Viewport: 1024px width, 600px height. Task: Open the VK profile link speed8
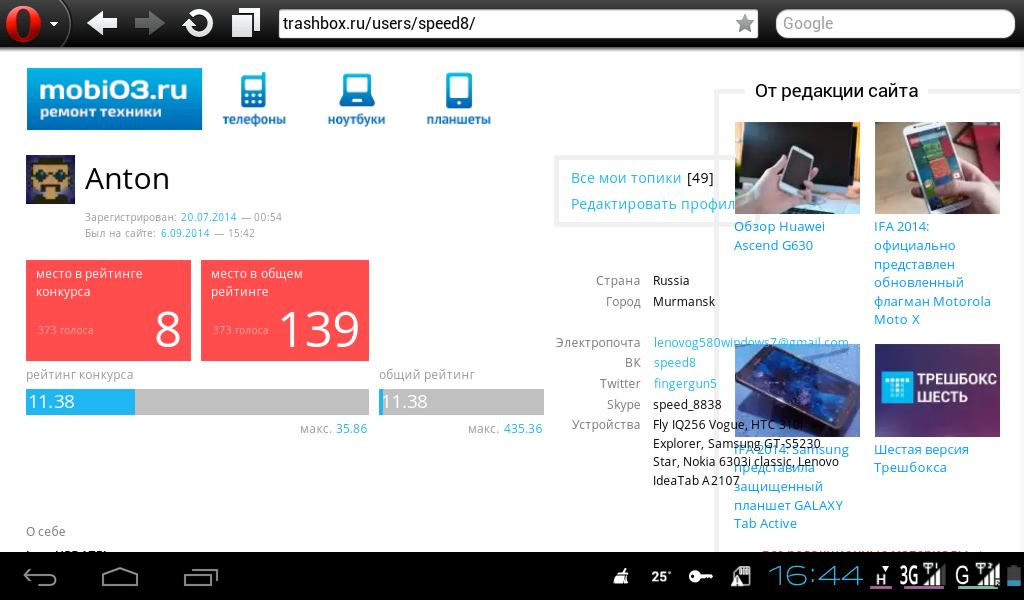click(x=674, y=363)
